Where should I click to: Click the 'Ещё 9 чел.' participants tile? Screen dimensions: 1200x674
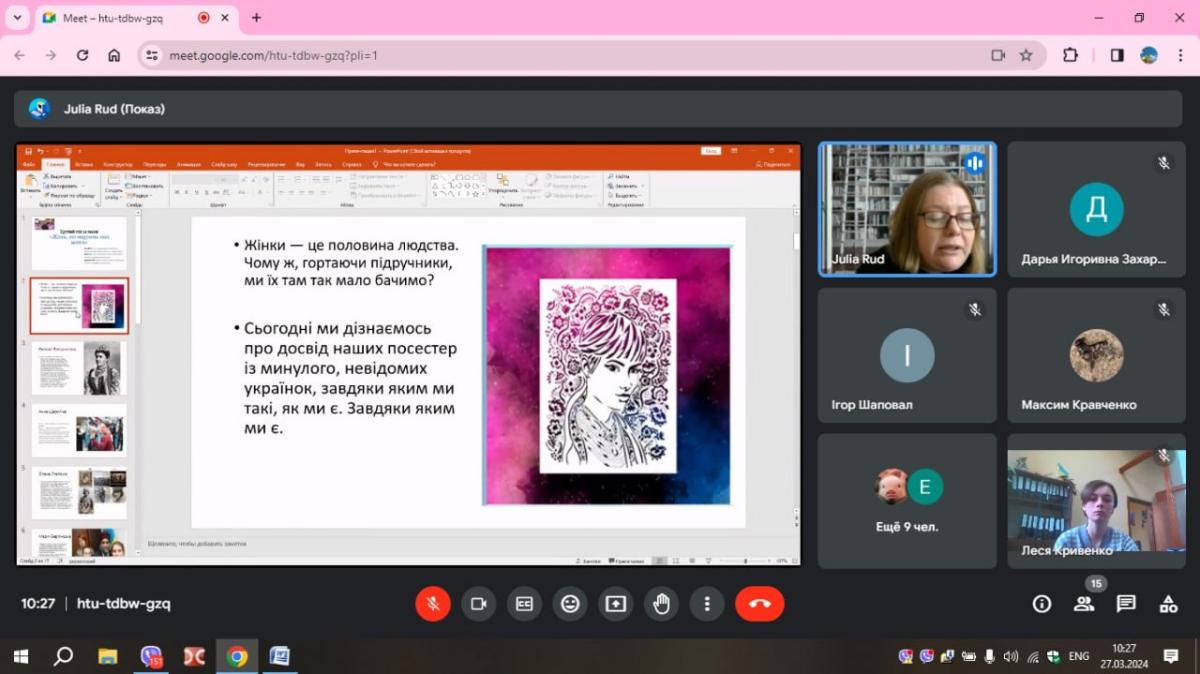click(907, 500)
